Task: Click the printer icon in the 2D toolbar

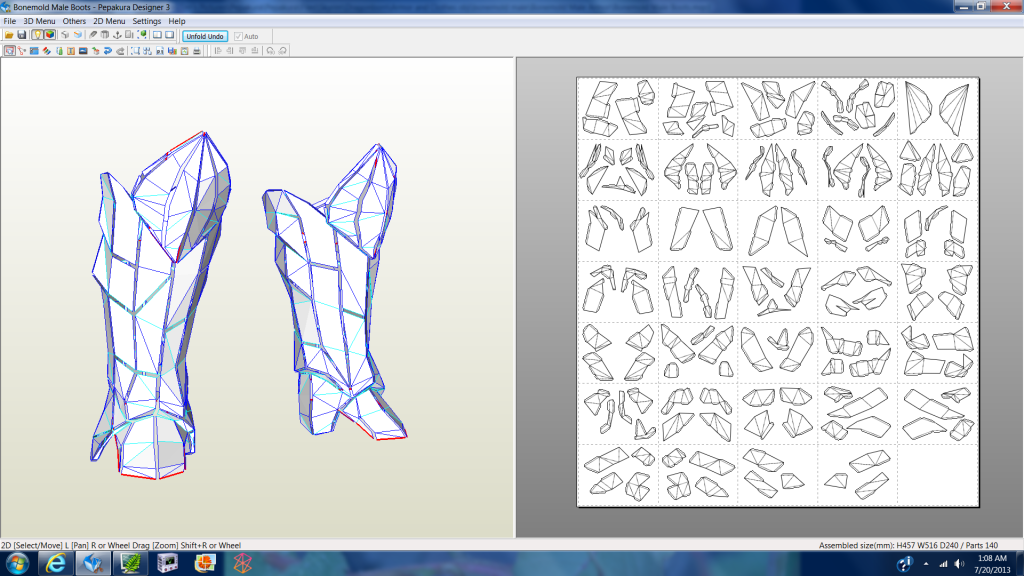Action: pos(197,50)
